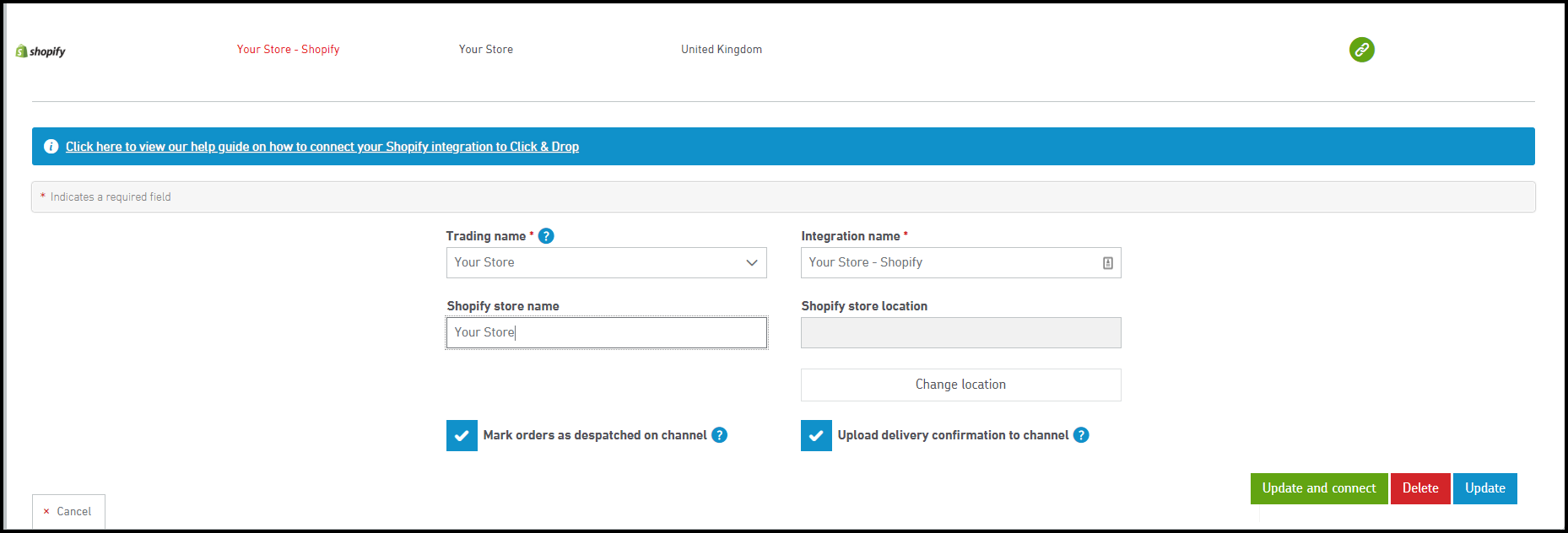Click the Shopify logo icon
This screenshot has height=533, width=1568.
pos(22,51)
